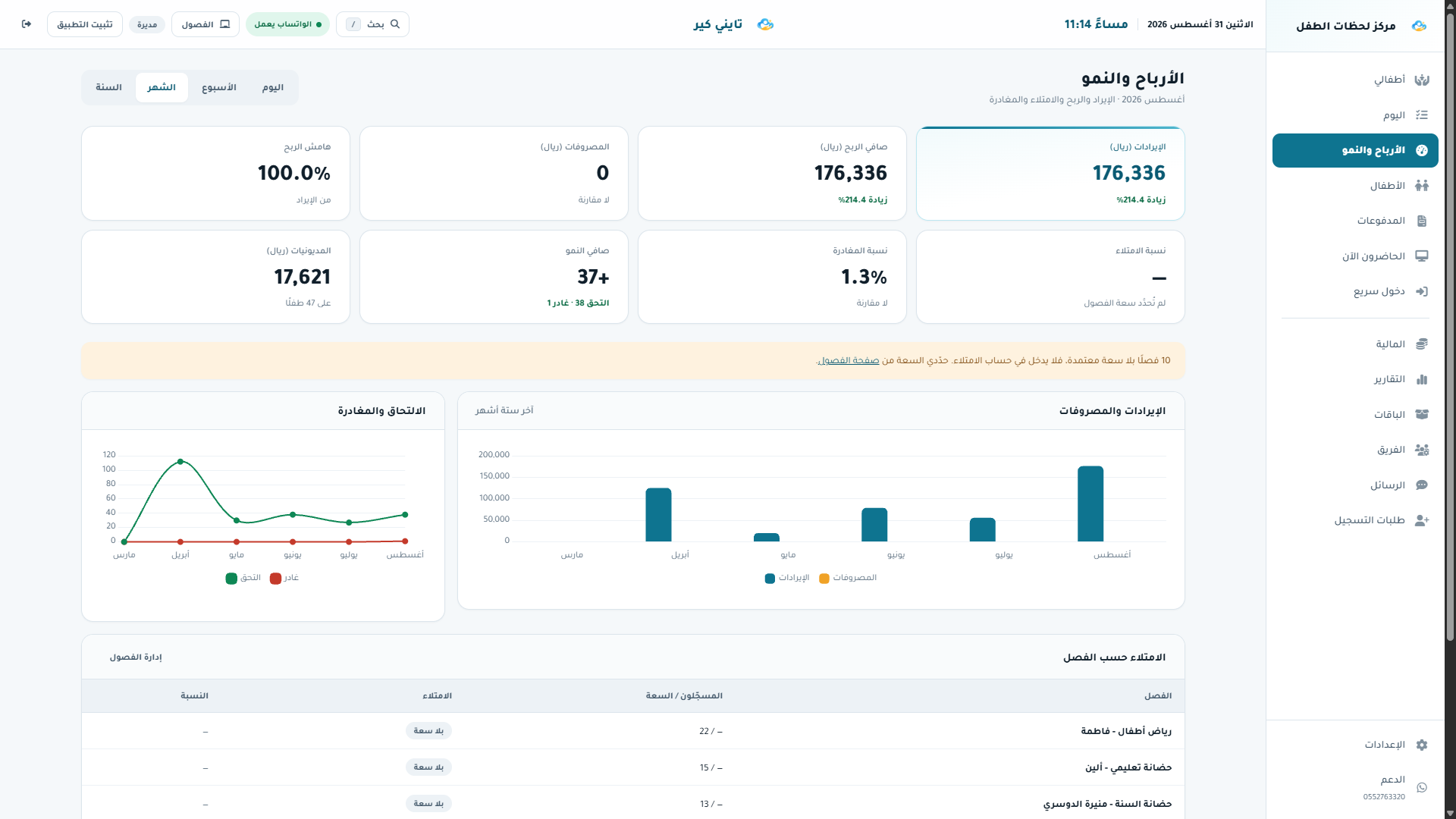
Task: Toggle the غادر red legend swatch
Action: click(x=275, y=579)
